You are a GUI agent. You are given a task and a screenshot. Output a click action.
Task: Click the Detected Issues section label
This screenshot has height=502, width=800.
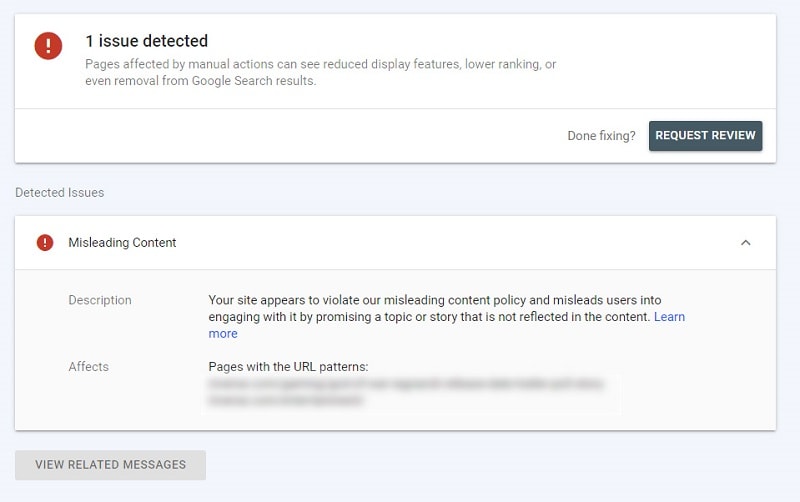(59, 192)
